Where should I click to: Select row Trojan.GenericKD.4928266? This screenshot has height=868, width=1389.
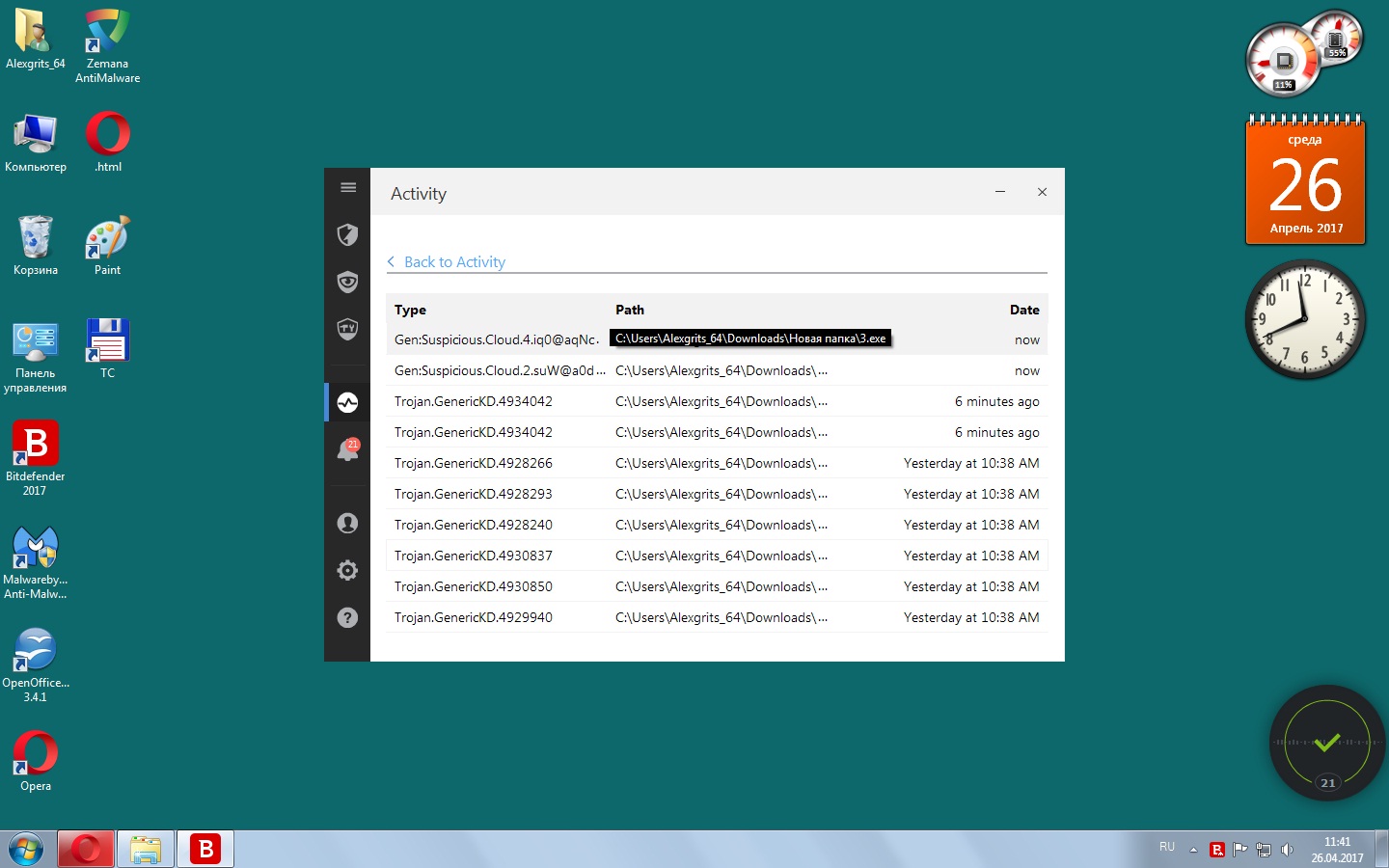click(717, 463)
